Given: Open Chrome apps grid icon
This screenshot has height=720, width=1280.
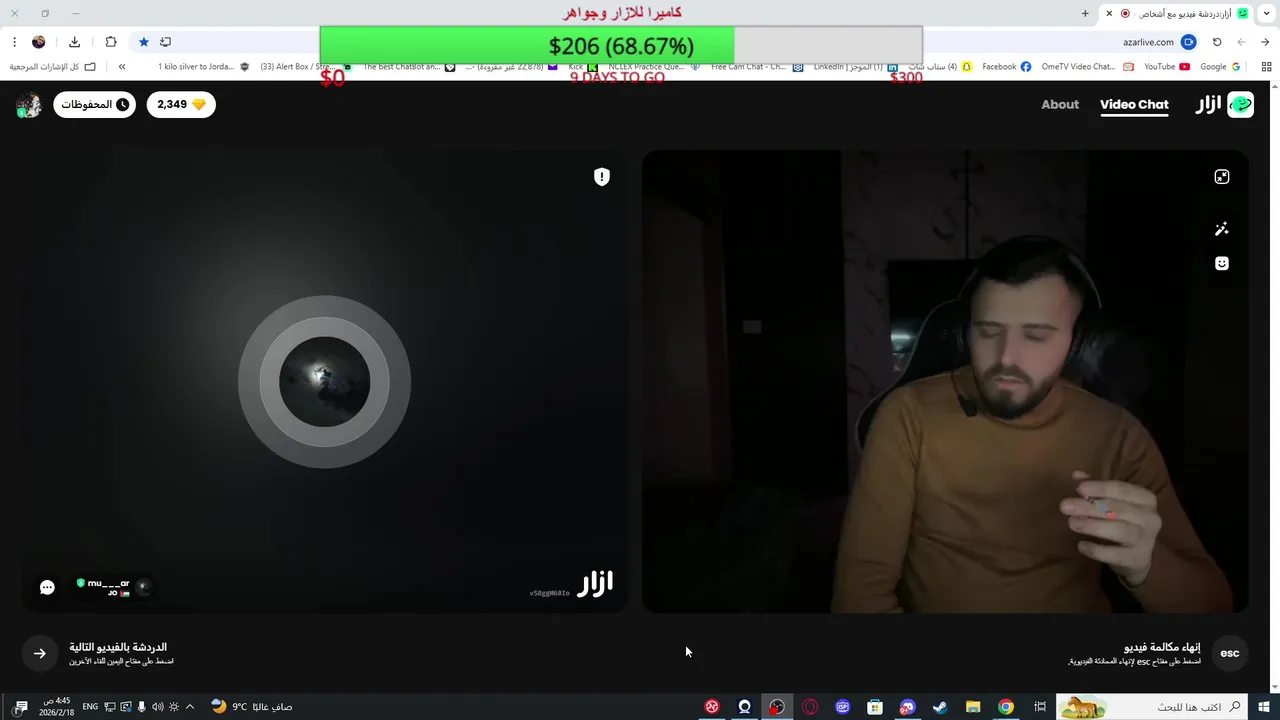Looking at the screenshot, I should pyautogui.click(x=1266, y=67).
